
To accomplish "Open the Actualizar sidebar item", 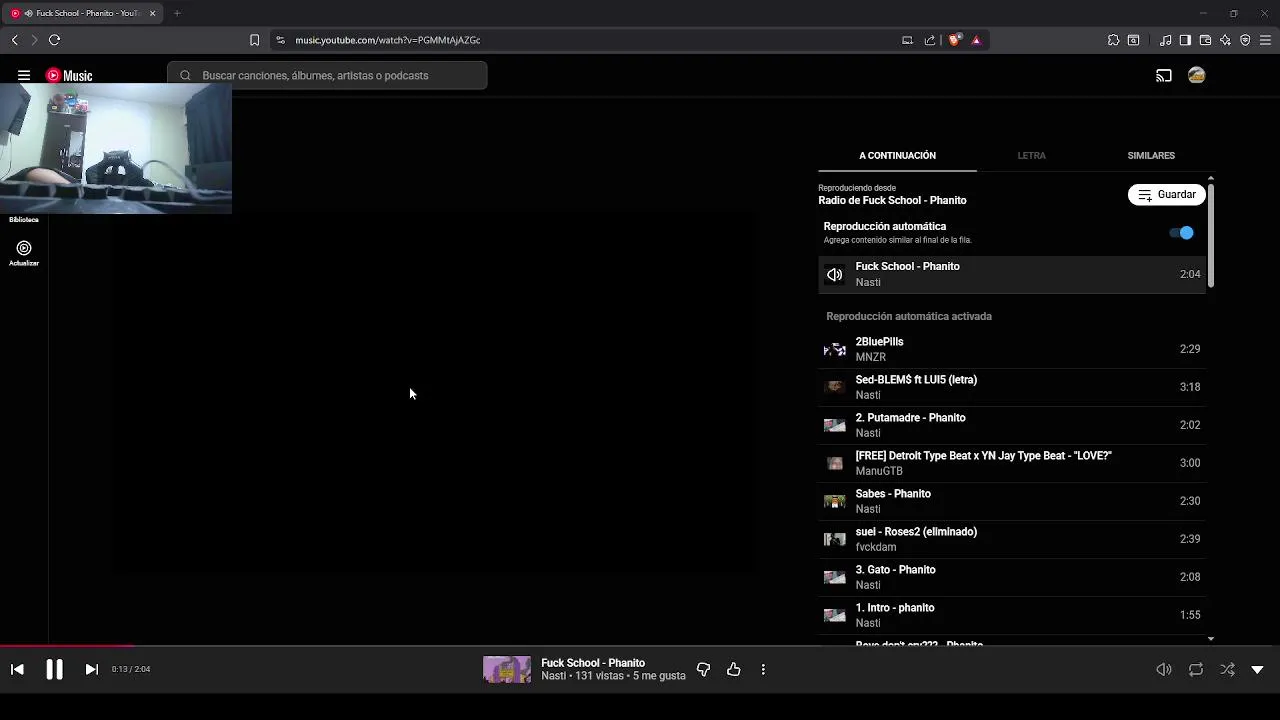I will pos(24,253).
